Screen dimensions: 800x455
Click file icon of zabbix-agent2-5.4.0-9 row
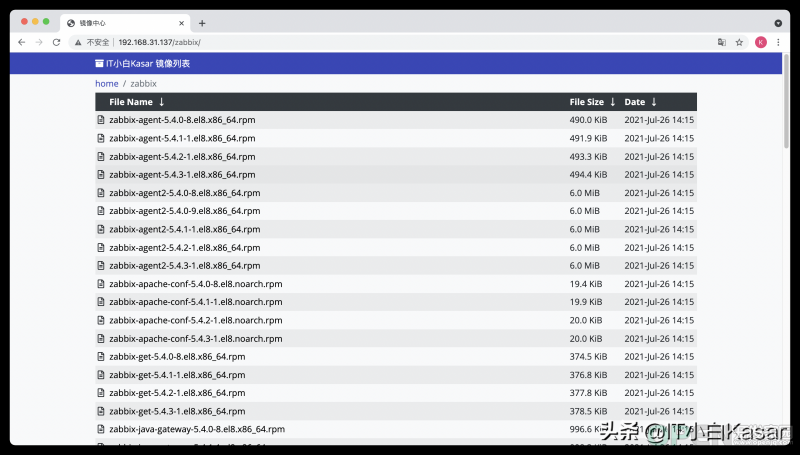[101, 211]
